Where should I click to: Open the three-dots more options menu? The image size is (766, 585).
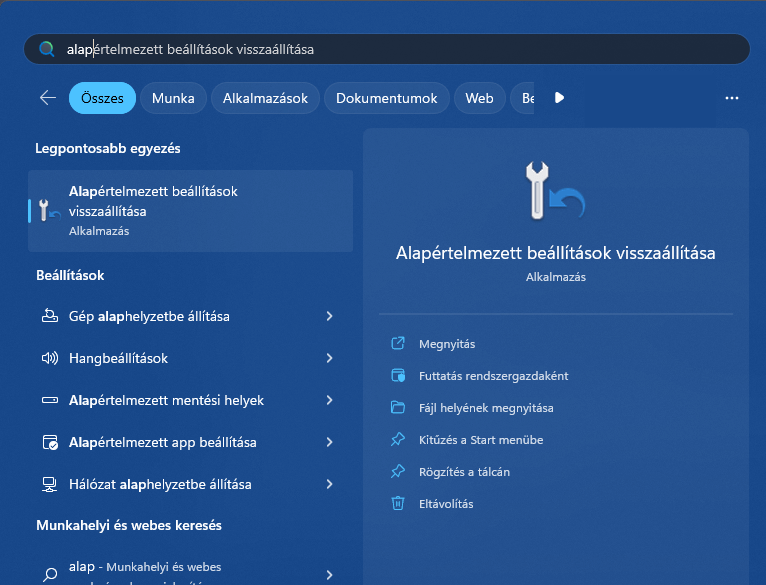pyautogui.click(x=731, y=98)
